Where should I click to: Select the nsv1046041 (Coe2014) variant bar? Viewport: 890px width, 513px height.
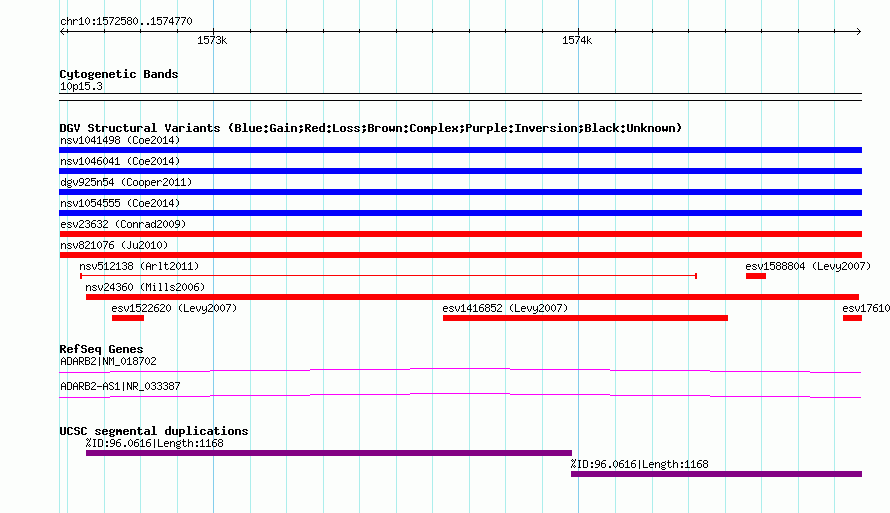(x=460, y=171)
